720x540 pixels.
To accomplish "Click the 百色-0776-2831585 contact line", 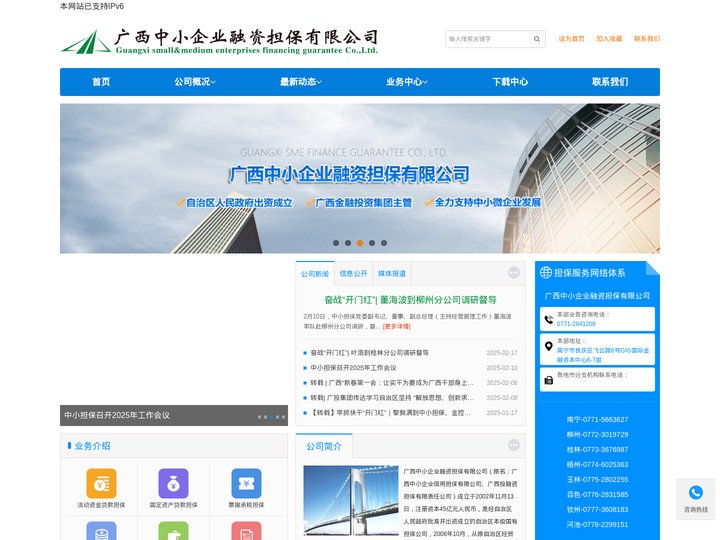I will pyautogui.click(x=597, y=495).
